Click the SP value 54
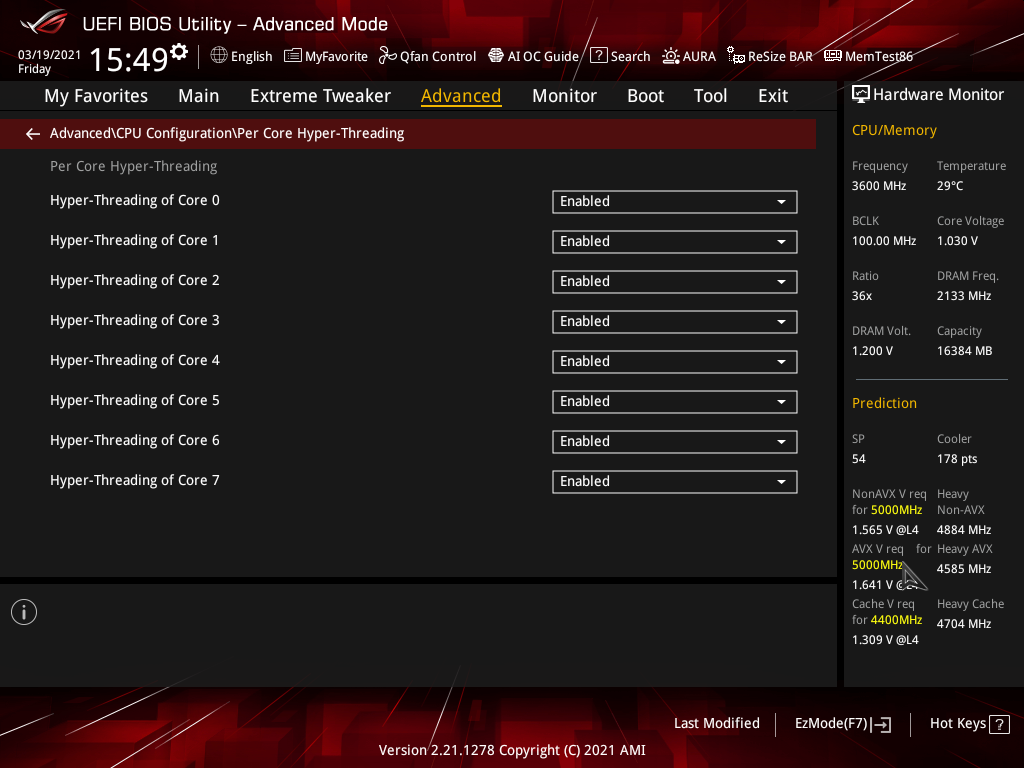1024x768 pixels. [x=858, y=459]
